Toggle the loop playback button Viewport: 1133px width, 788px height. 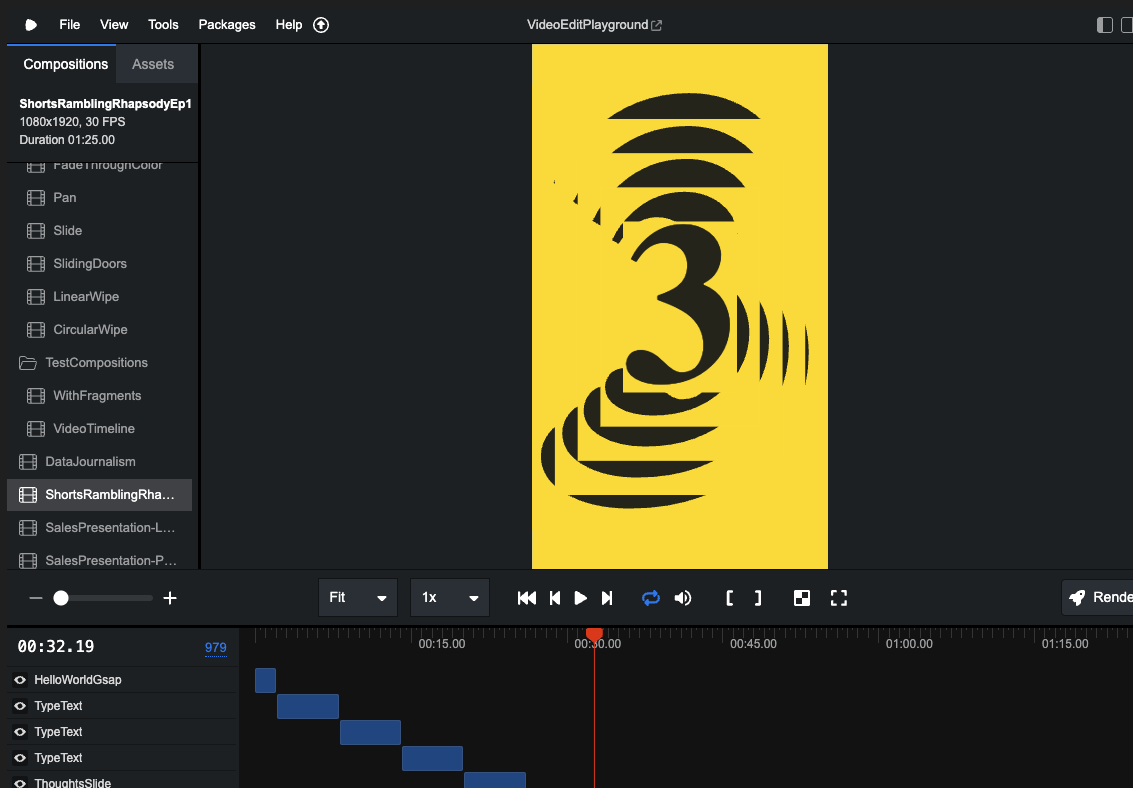[651, 598]
